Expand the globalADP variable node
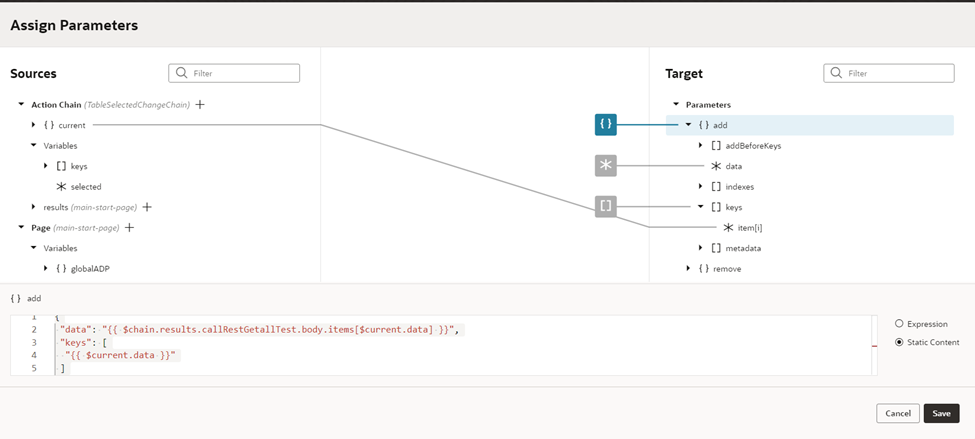The height and width of the screenshot is (439, 975). [46, 269]
